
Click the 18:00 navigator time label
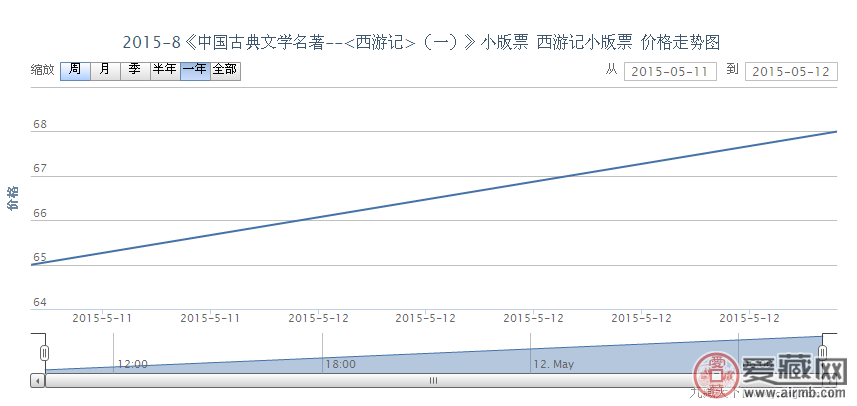click(341, 364)
